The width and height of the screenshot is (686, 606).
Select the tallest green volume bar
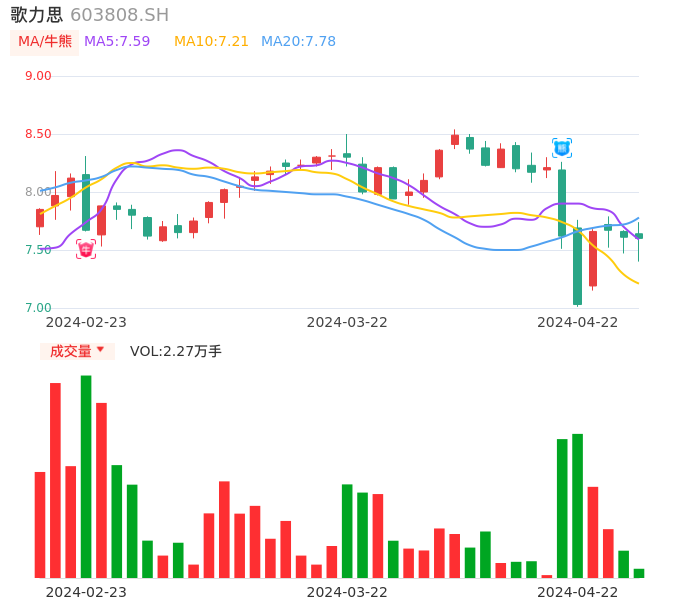[86, 476]
